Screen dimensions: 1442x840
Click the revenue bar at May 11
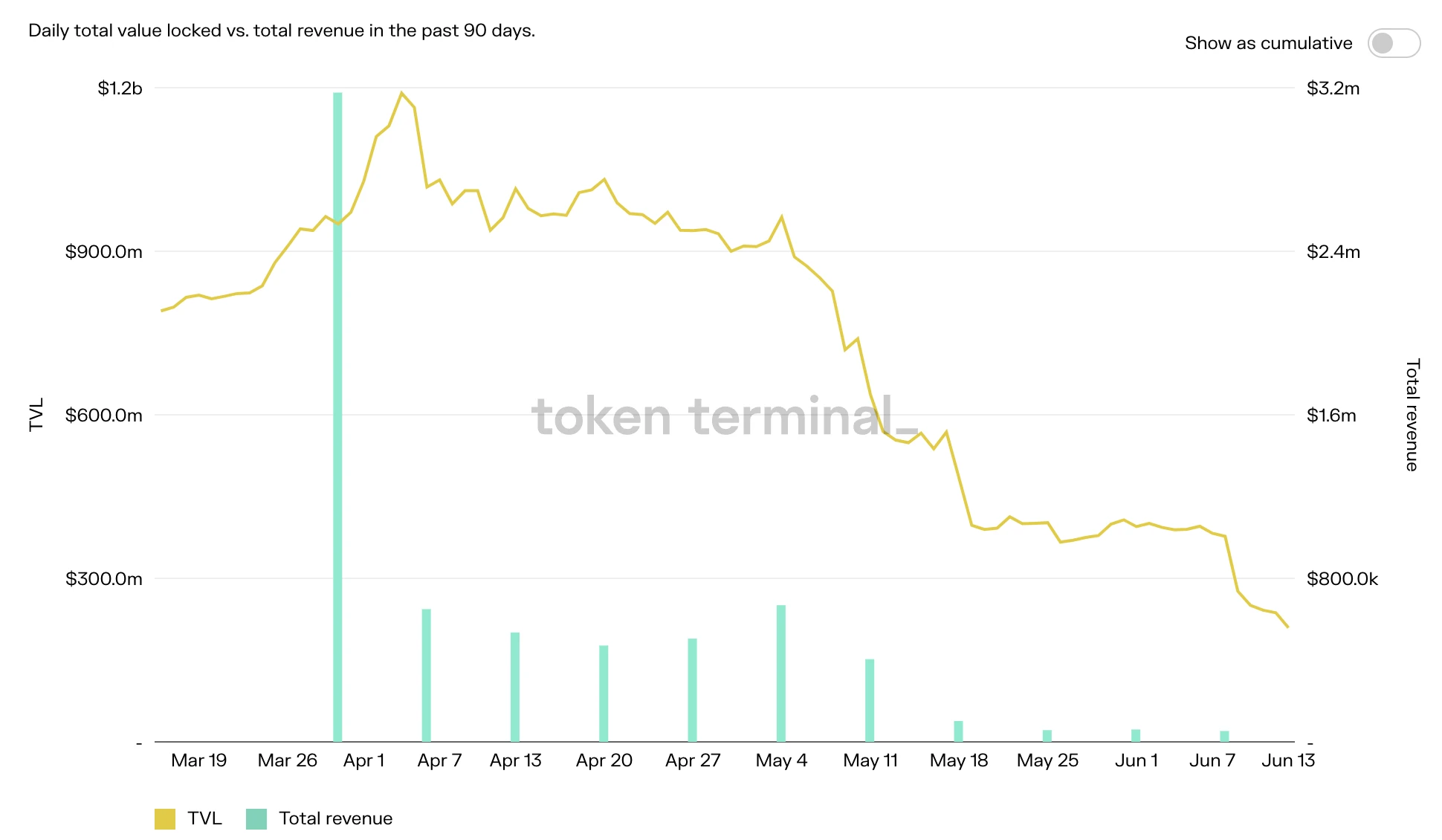click(870, 700)
